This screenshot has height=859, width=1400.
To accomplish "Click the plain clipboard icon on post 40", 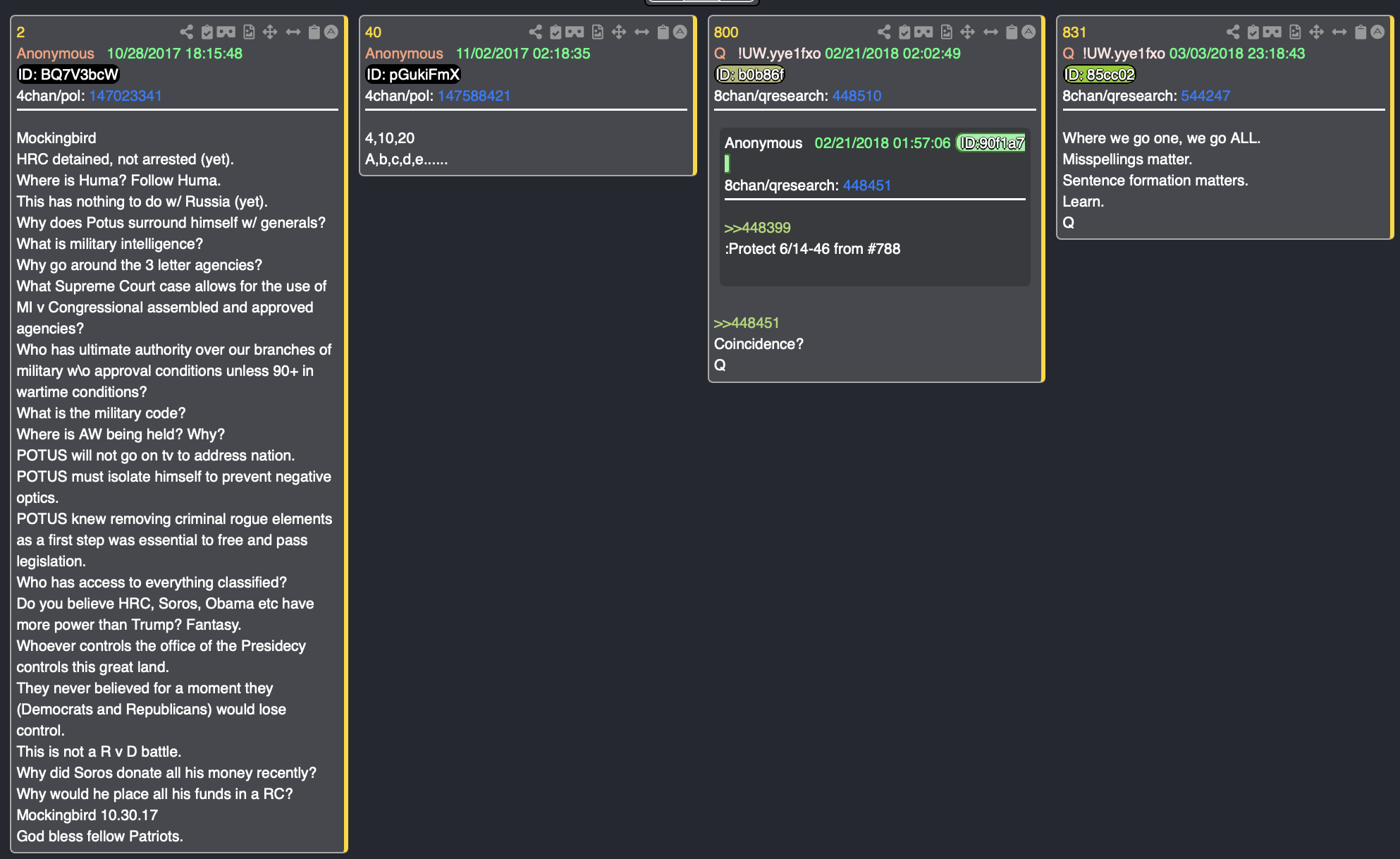I will 663,32.
